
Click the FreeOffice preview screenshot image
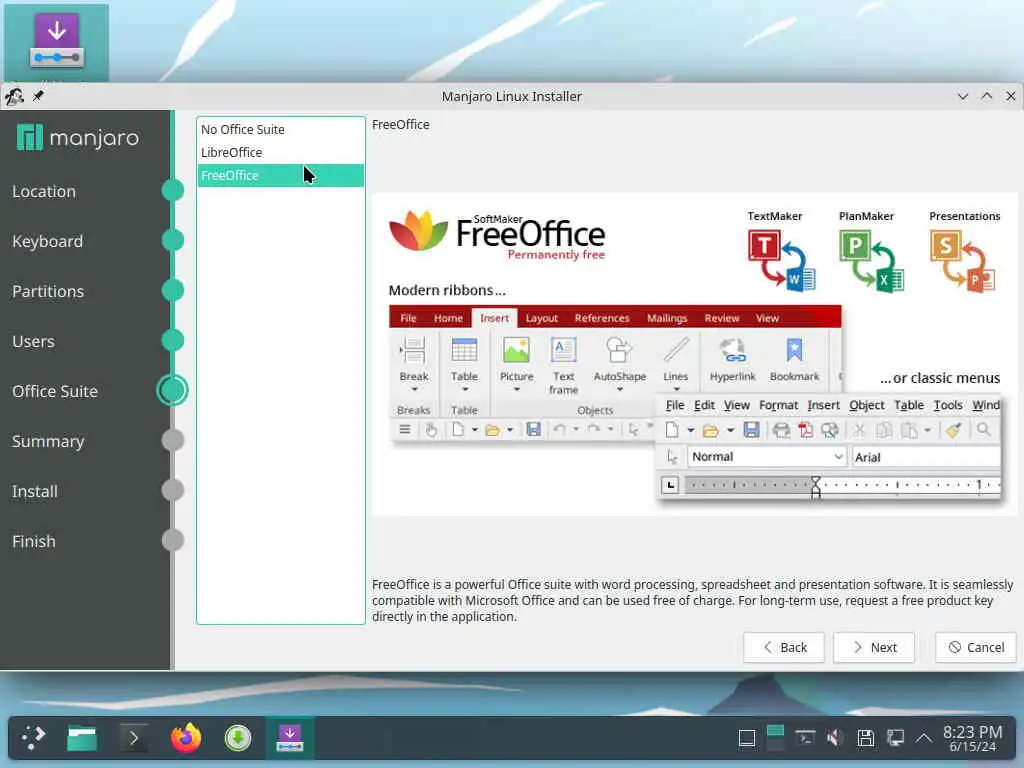(694, 354)
